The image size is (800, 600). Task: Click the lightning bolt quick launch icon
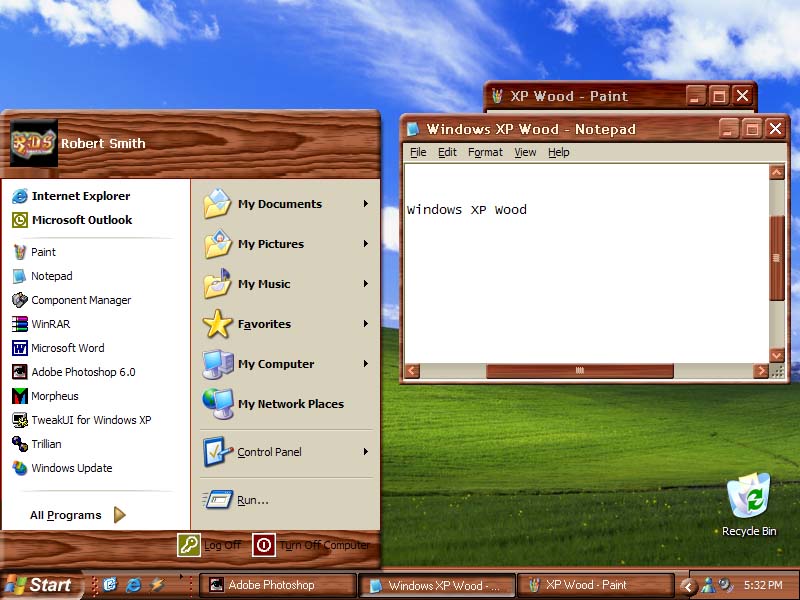(157, 585)
